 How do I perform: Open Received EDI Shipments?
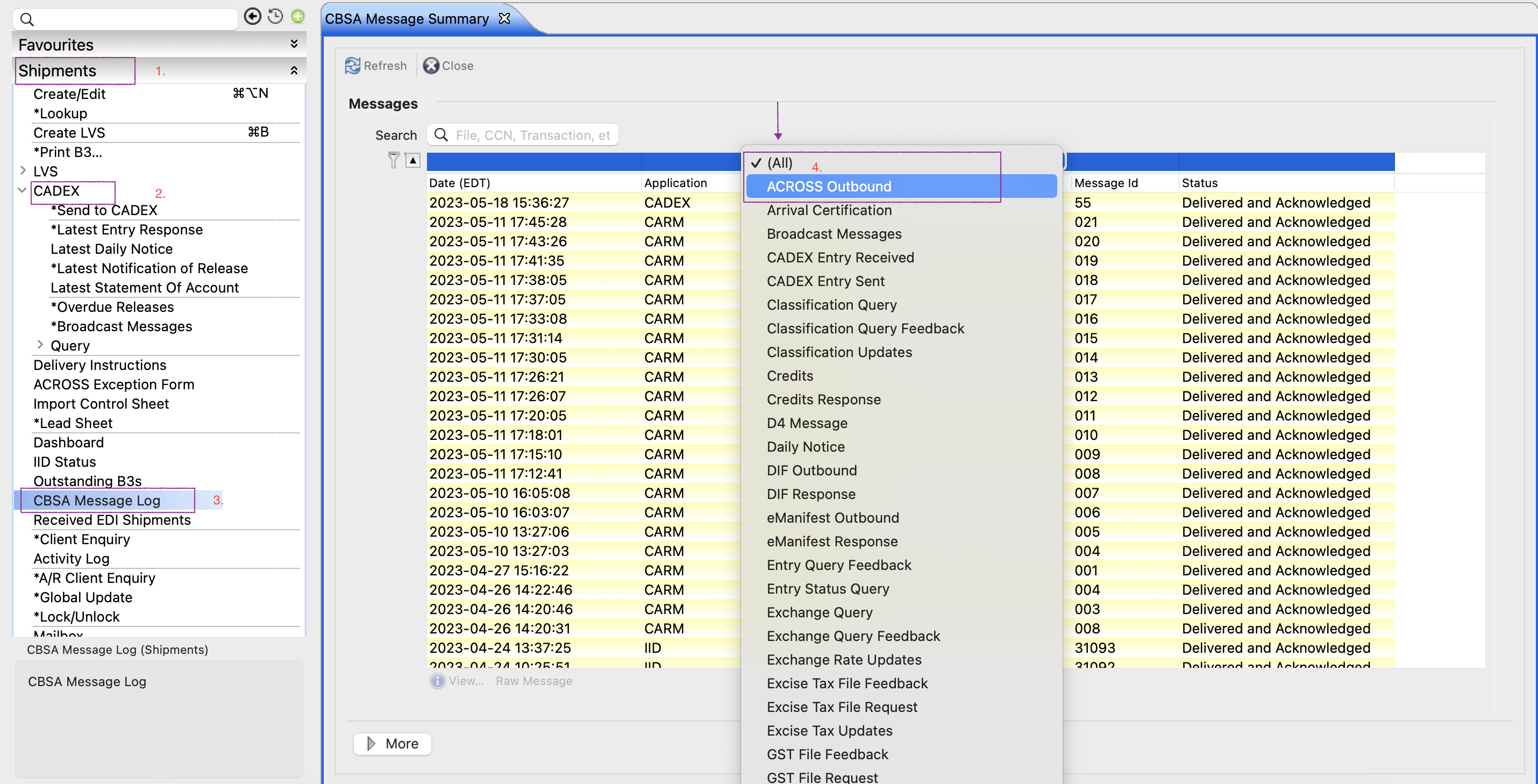coord(112,520)
